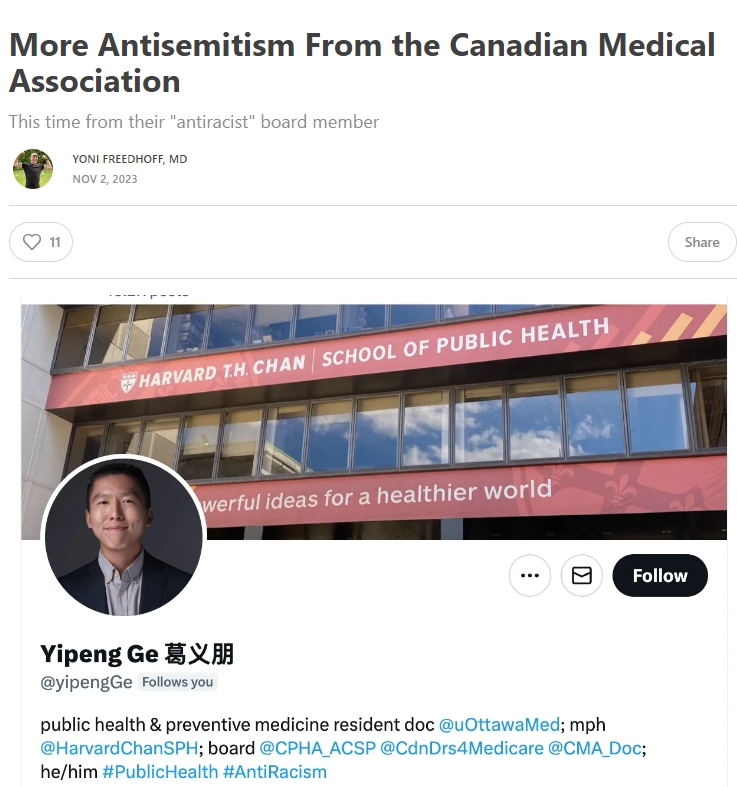
Task: Open the @CdnDrs4Medicare mention link
Action: point(461,748)
